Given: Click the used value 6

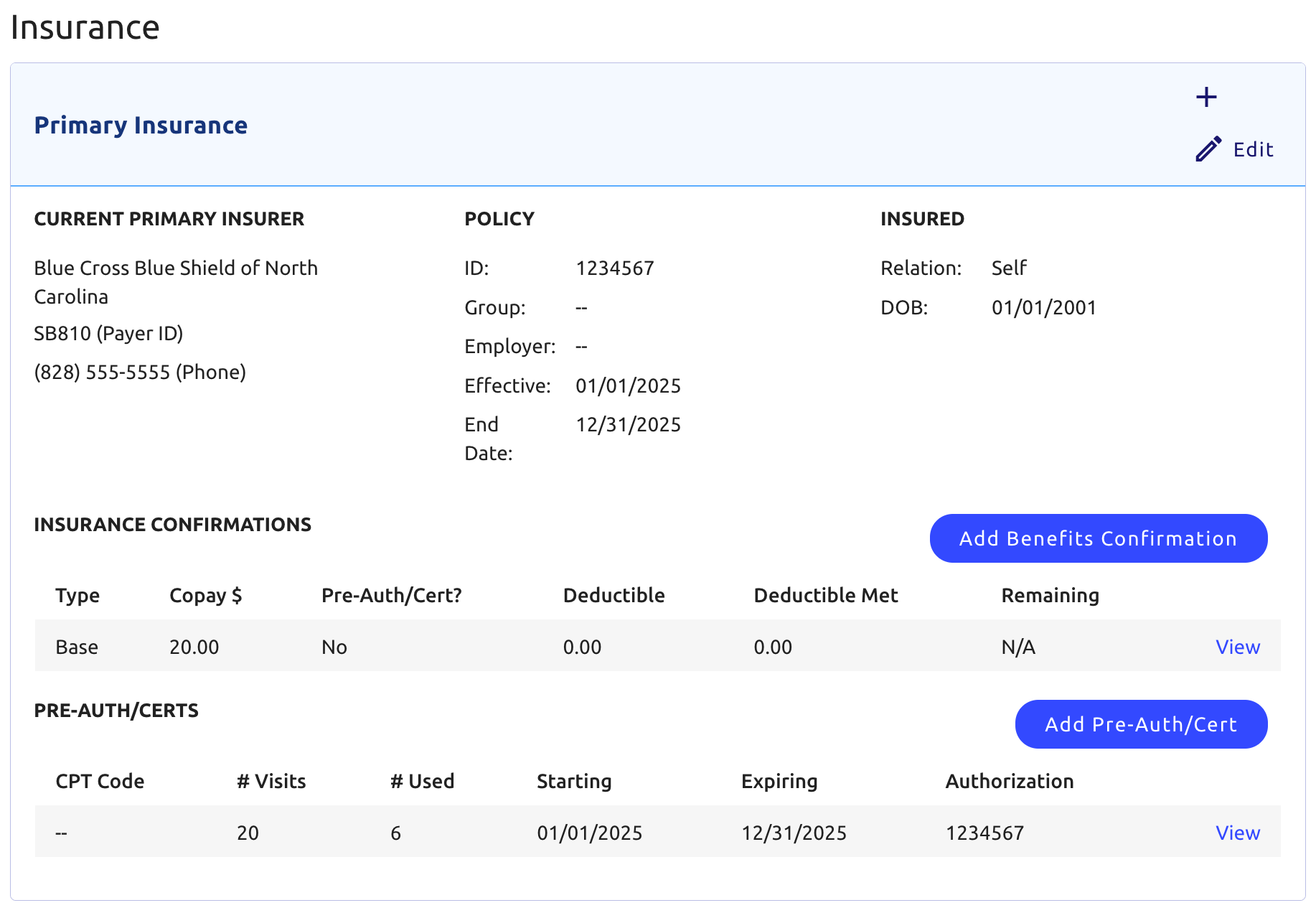Looking at the screenshot, I should tap(395, 833).
